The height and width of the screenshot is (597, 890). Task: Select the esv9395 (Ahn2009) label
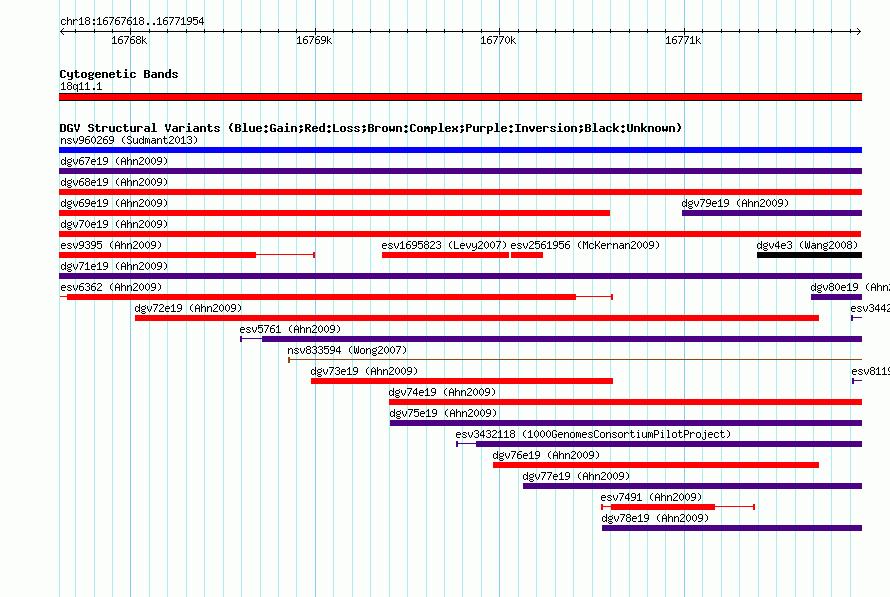[x=111, y=245]
